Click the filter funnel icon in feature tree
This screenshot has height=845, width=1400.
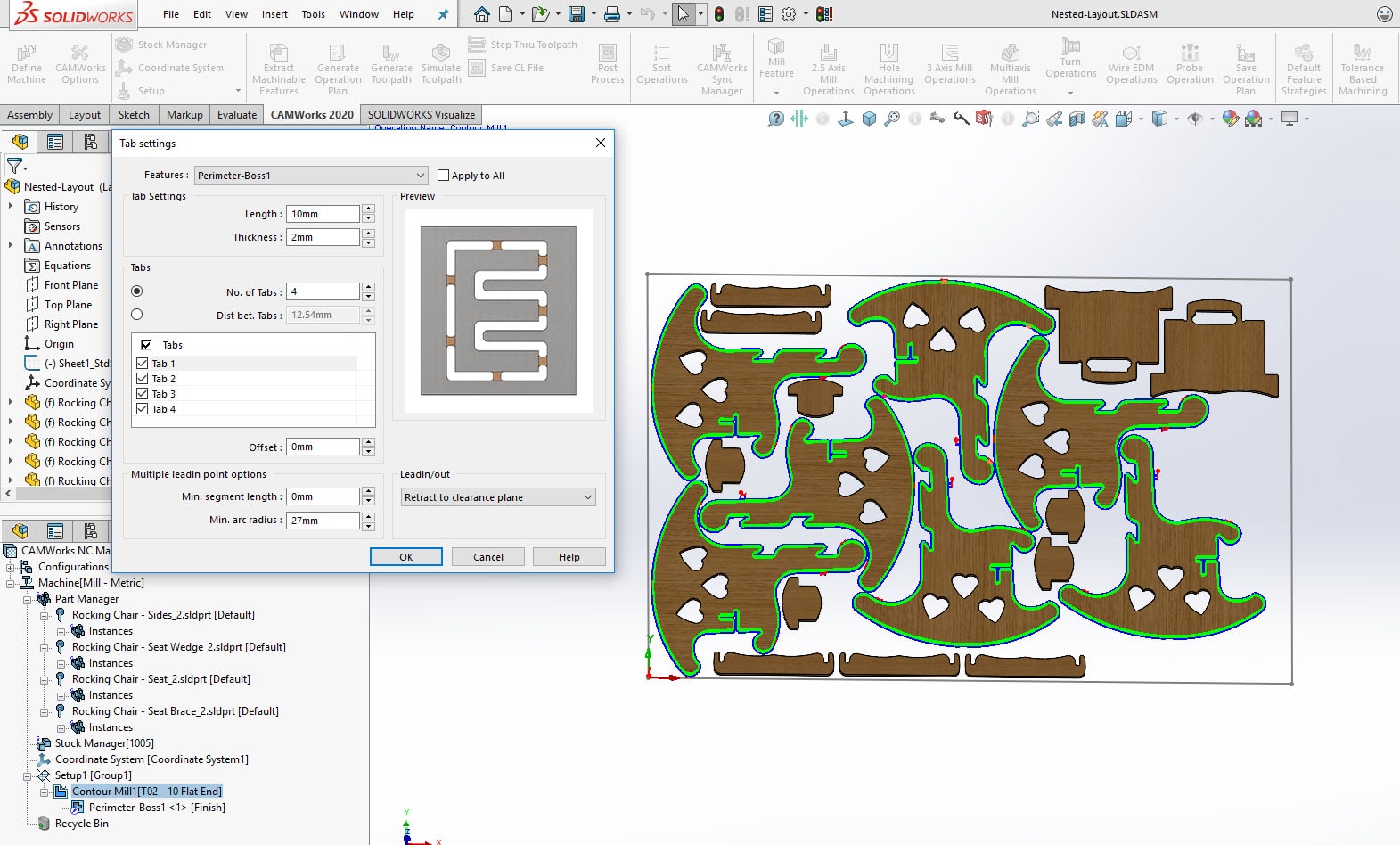(x=14, y=166)
